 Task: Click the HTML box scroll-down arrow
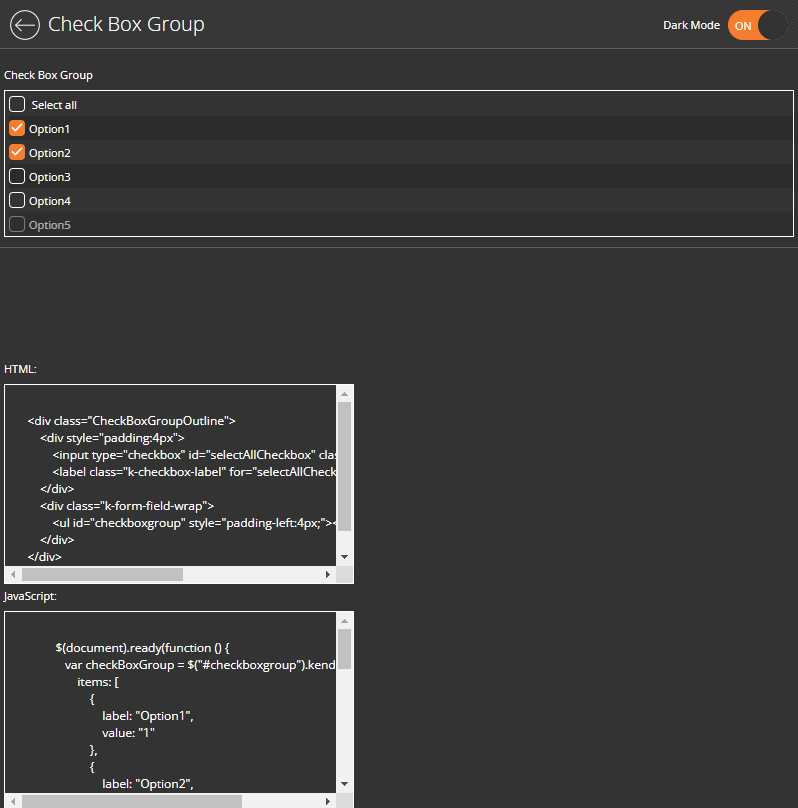pos(345,557)
